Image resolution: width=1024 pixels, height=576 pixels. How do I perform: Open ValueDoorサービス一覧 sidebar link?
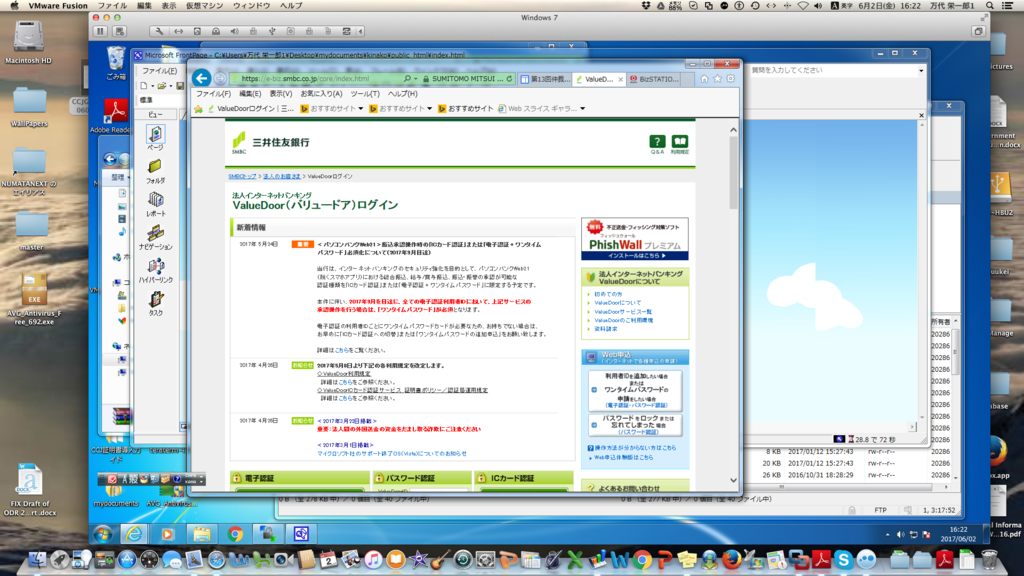(623, 312)
